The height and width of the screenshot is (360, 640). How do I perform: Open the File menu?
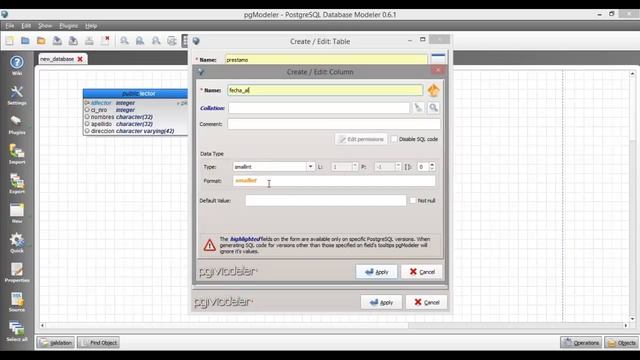(x=10, y=26)
